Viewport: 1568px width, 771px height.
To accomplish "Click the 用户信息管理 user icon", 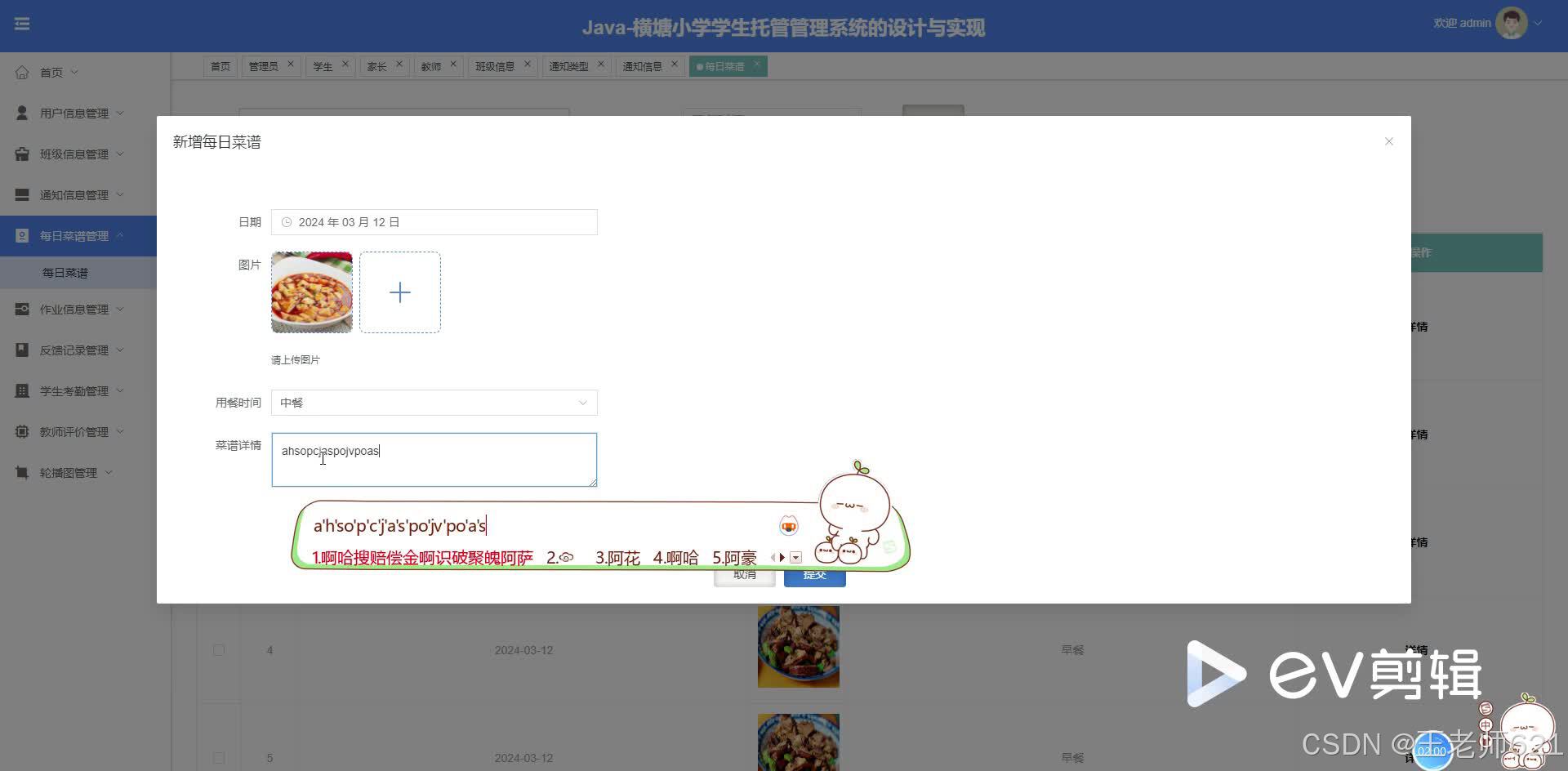I will [22, 113].
